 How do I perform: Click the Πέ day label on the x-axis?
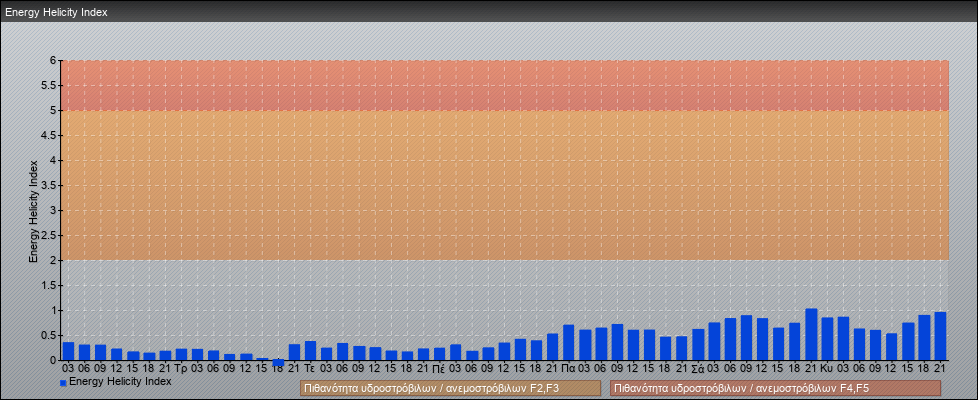(x=439, y=369)
